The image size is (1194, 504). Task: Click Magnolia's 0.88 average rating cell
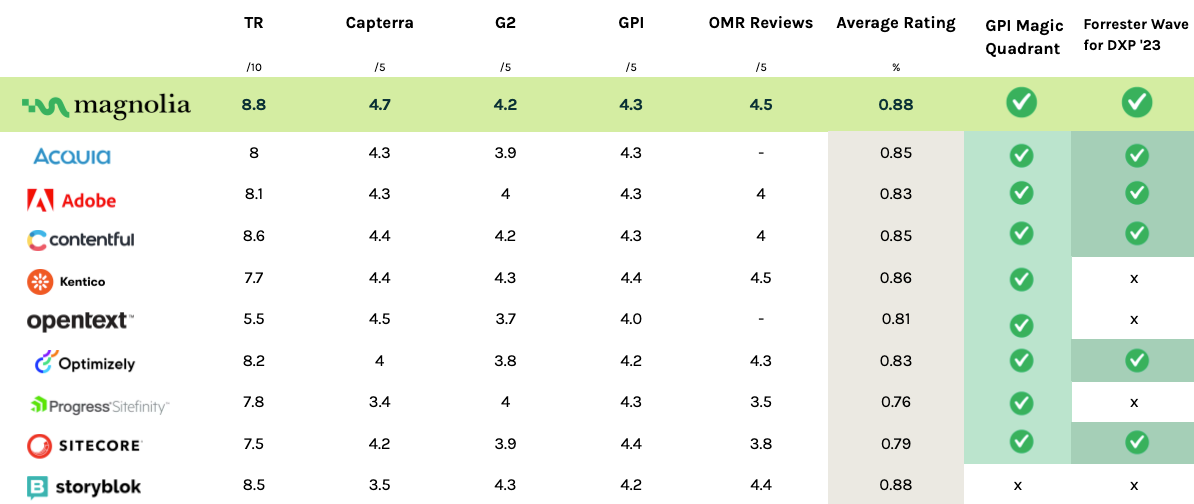[x=895, y=104]
